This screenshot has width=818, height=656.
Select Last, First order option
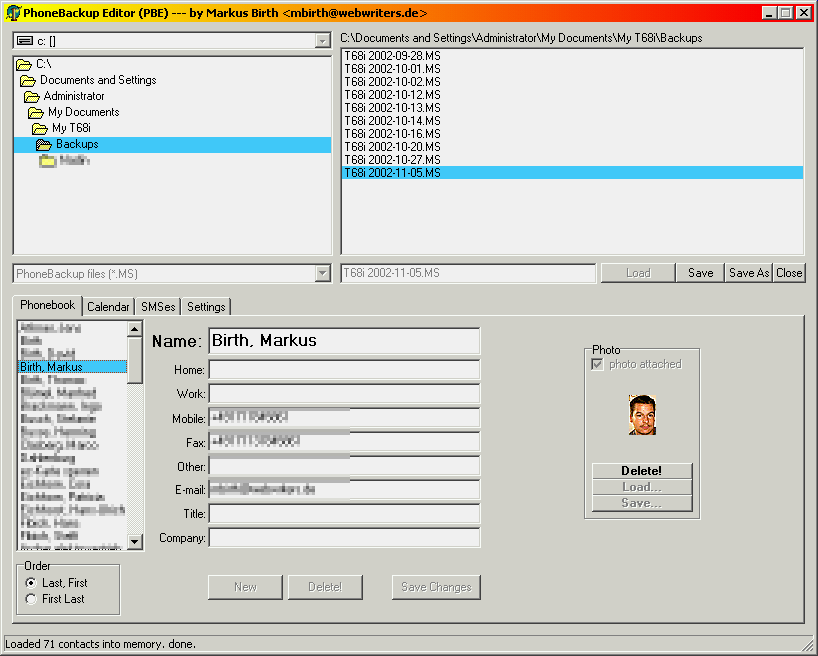click(32, 583)
